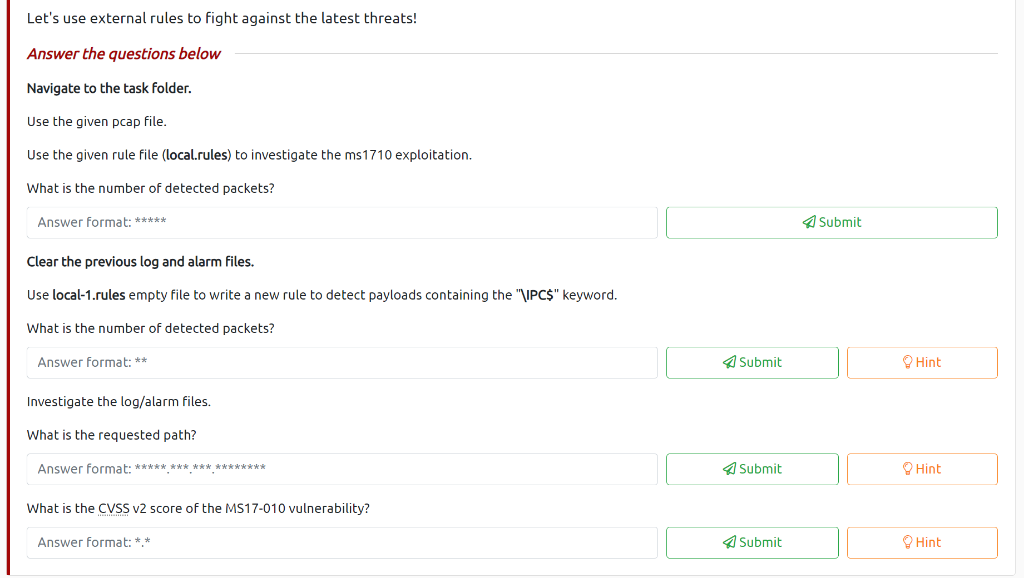Click the paper plane icon in the CVSS question's Submit

click(x=730, y=542)
